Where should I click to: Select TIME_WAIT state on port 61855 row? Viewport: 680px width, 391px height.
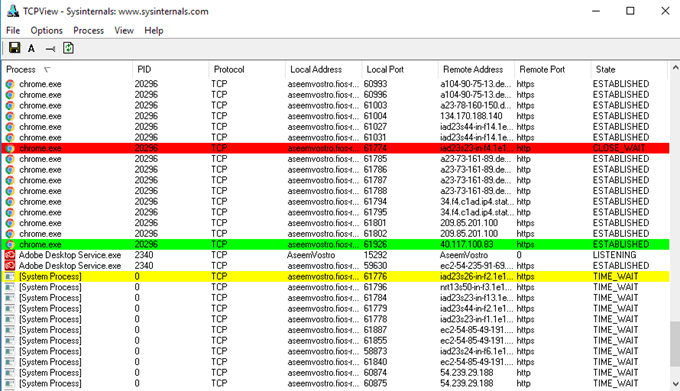coord(615,341)
